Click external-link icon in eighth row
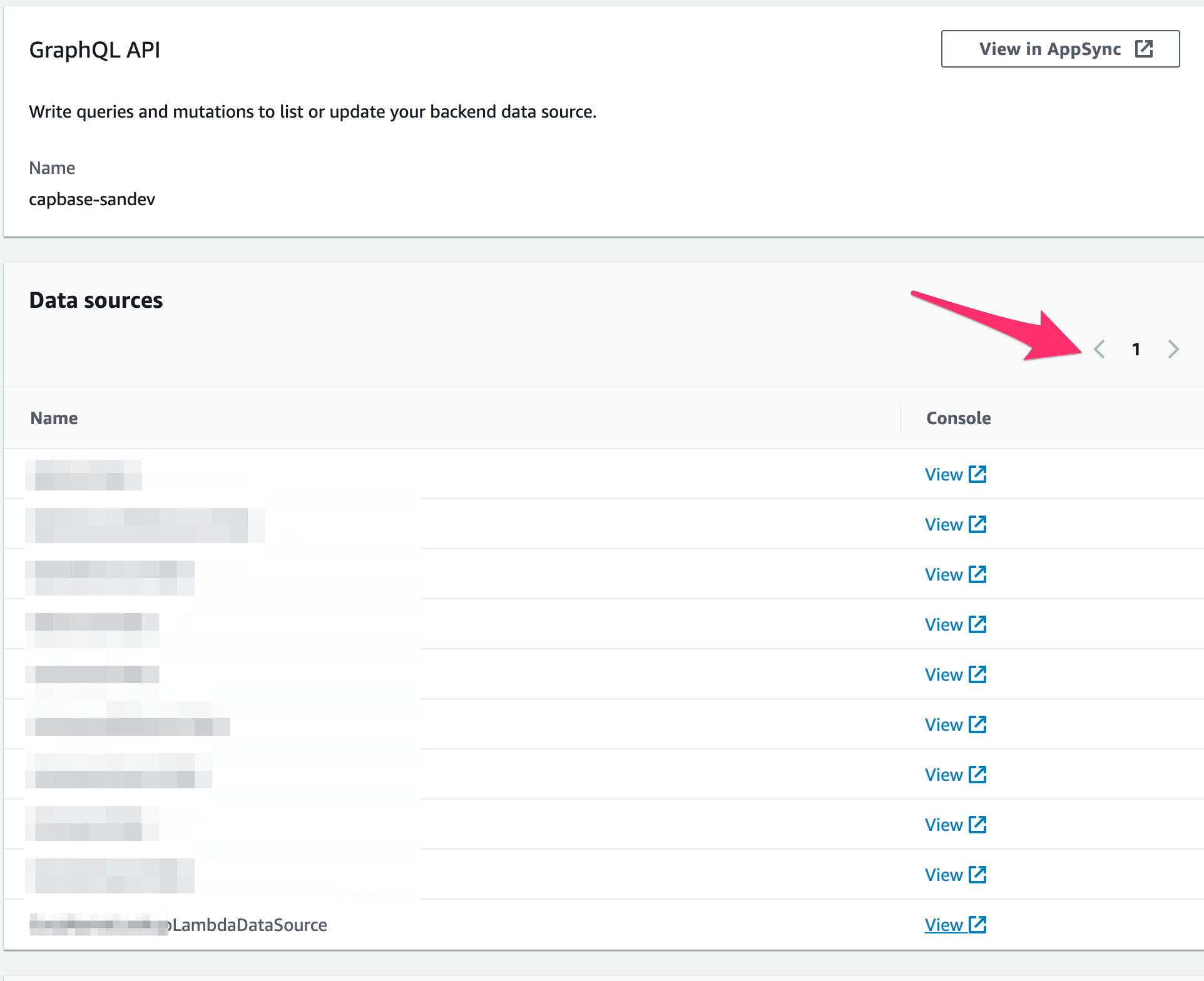1204x981 pixels. tap(977, 825)
